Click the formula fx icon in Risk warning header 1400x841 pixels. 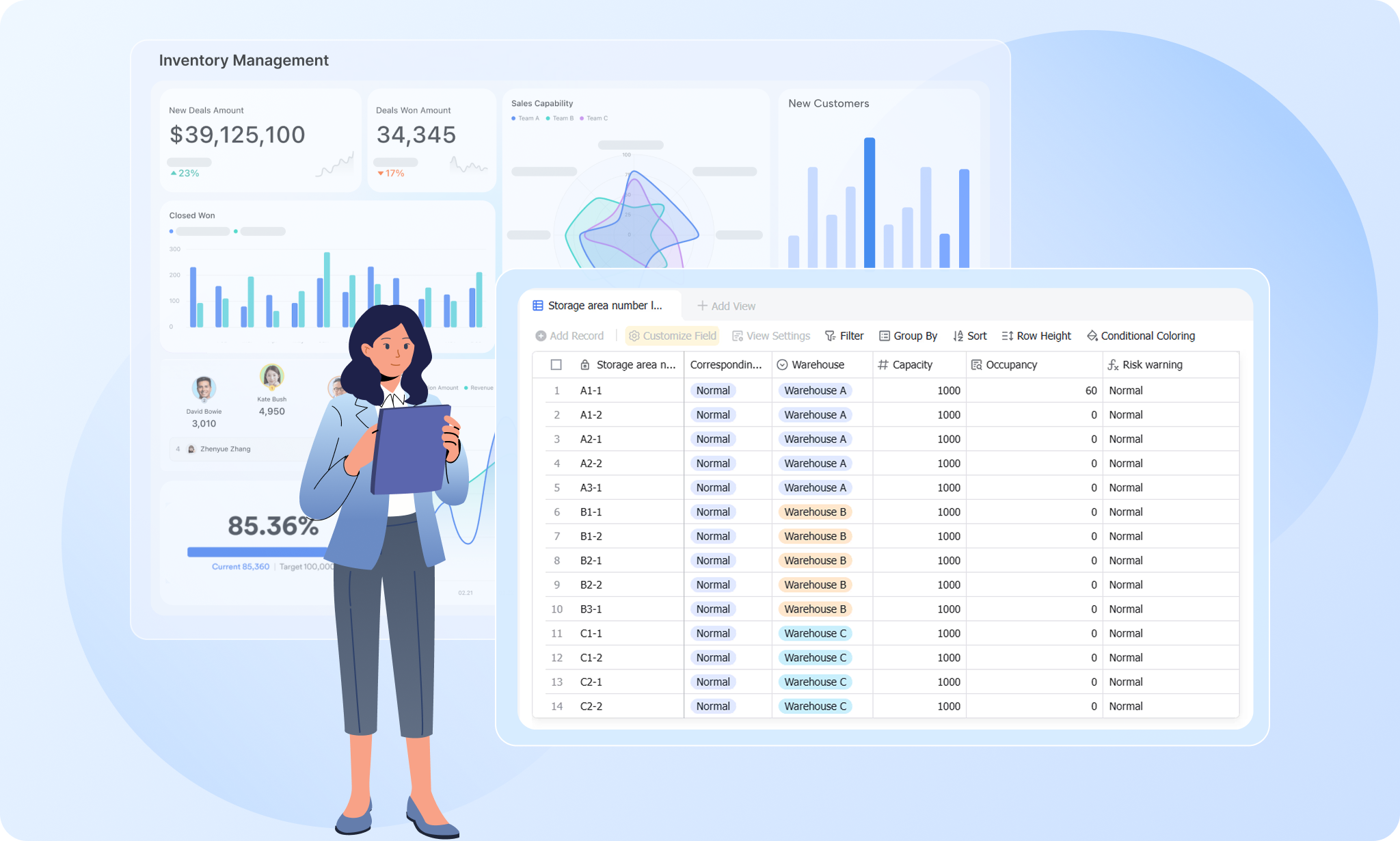click(x=1114, y=365)
